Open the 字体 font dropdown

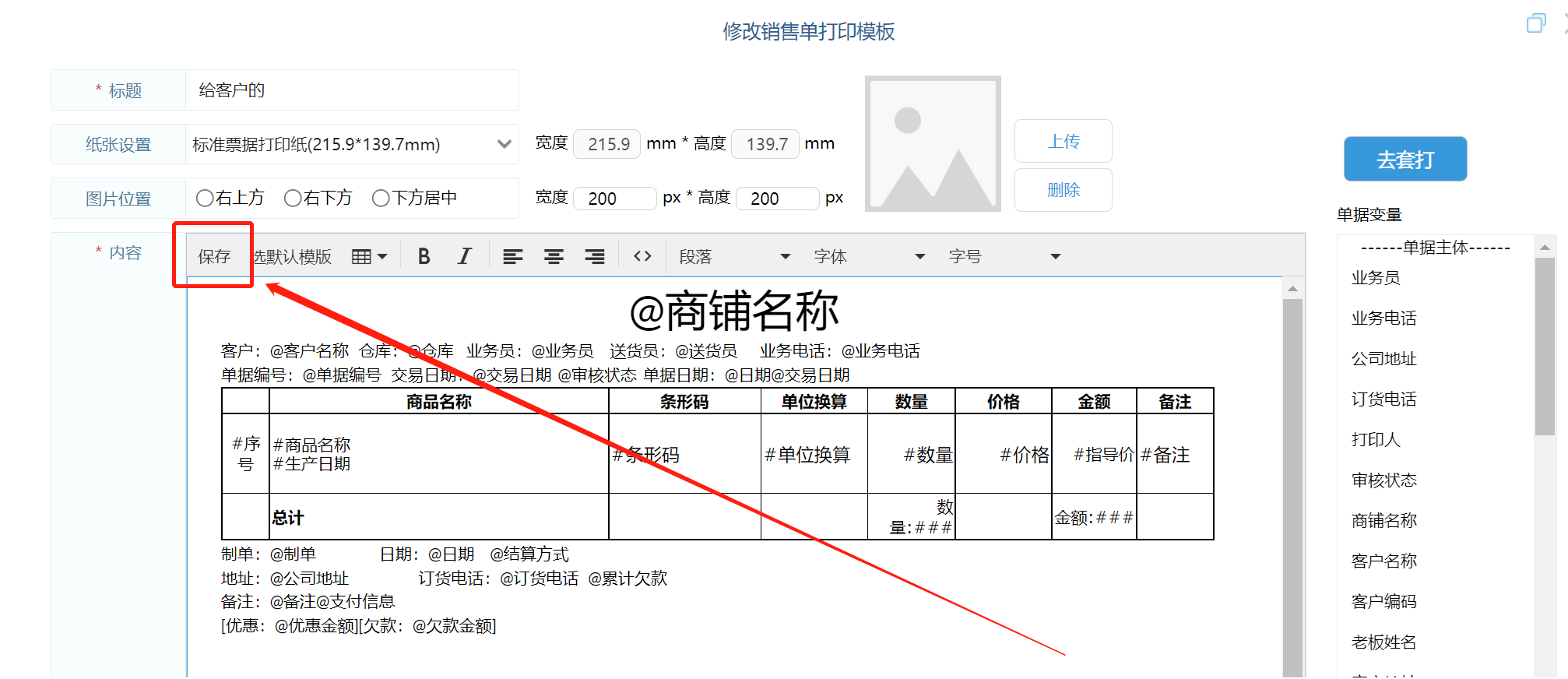[869, 256]
